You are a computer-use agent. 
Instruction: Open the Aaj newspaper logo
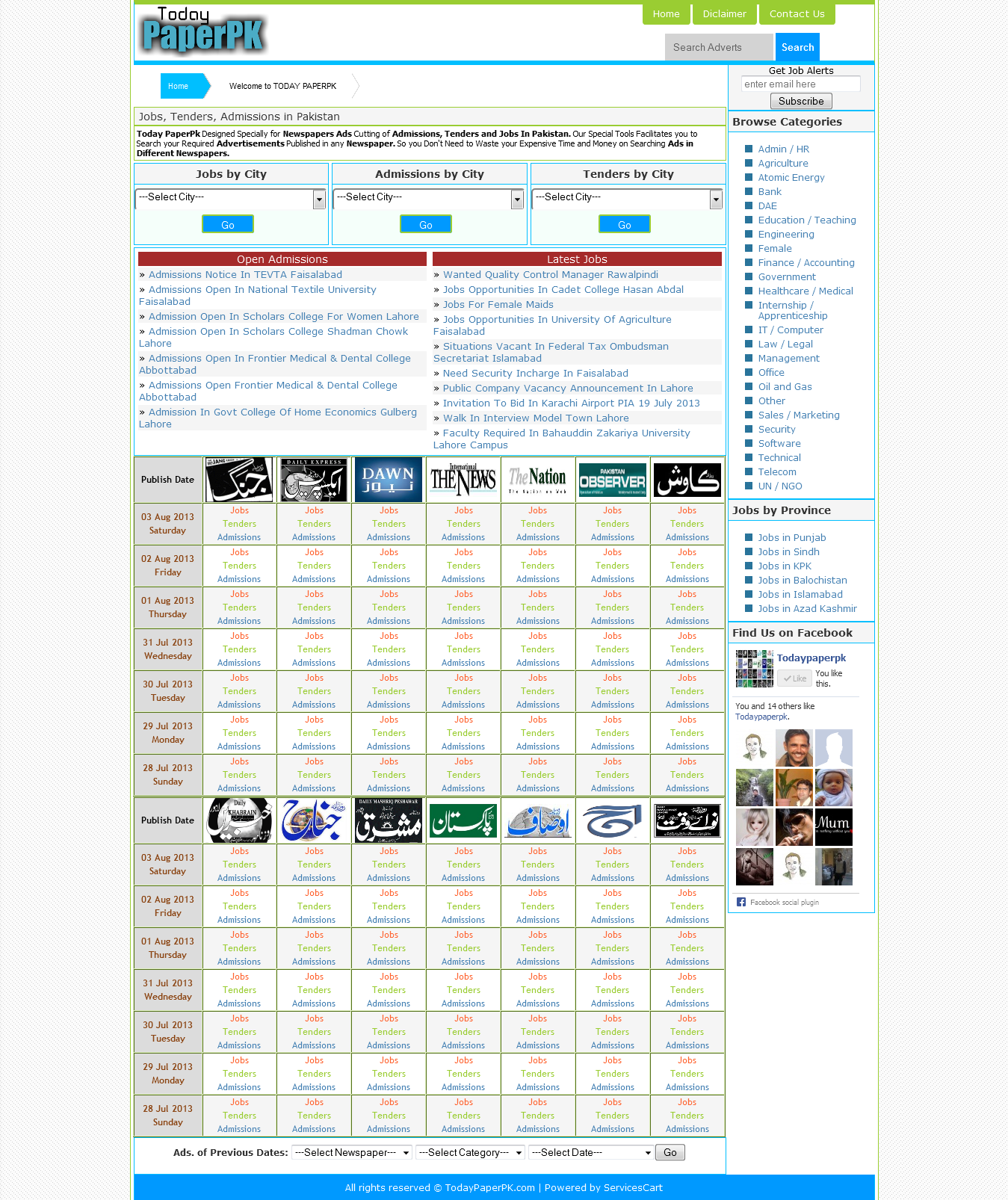(x=613, y=820)
